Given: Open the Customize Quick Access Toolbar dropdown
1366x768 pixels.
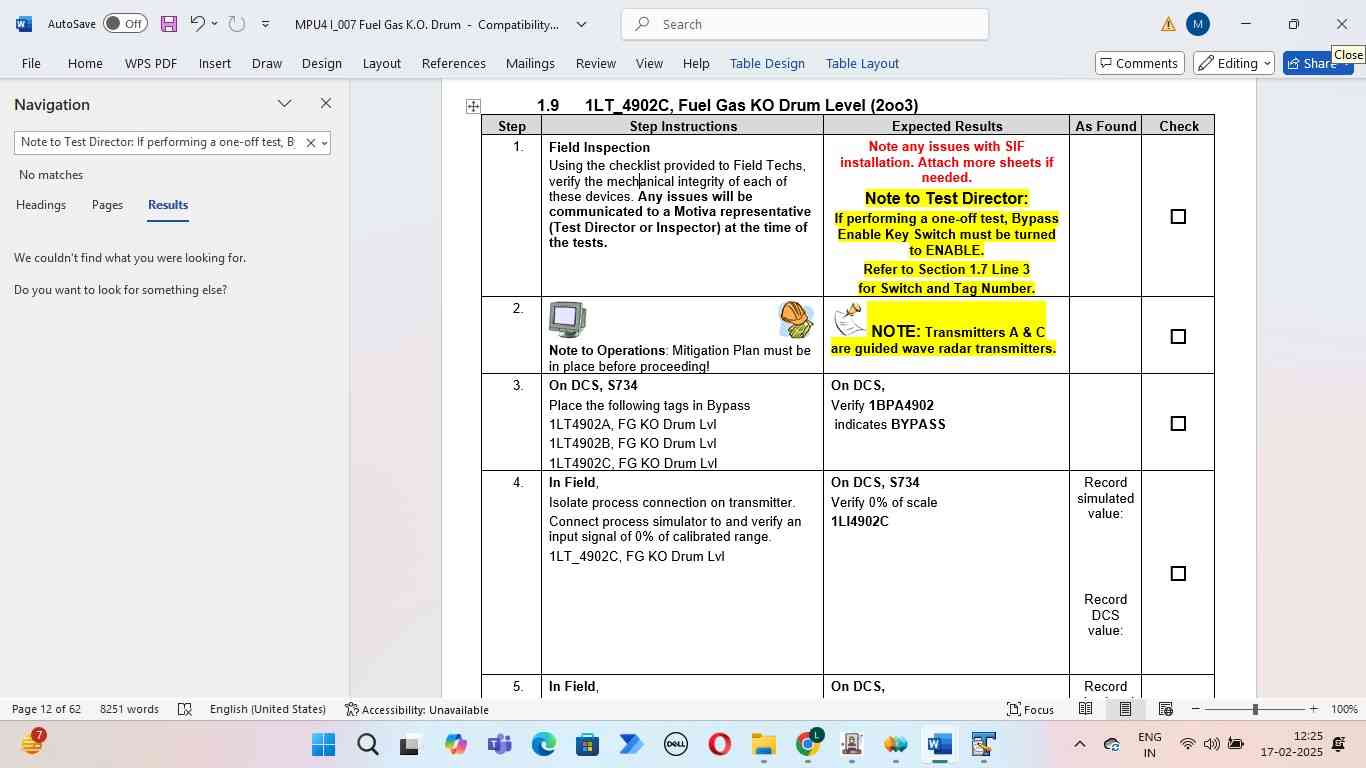Looking at the screenshot, I should tap(265, 24).
